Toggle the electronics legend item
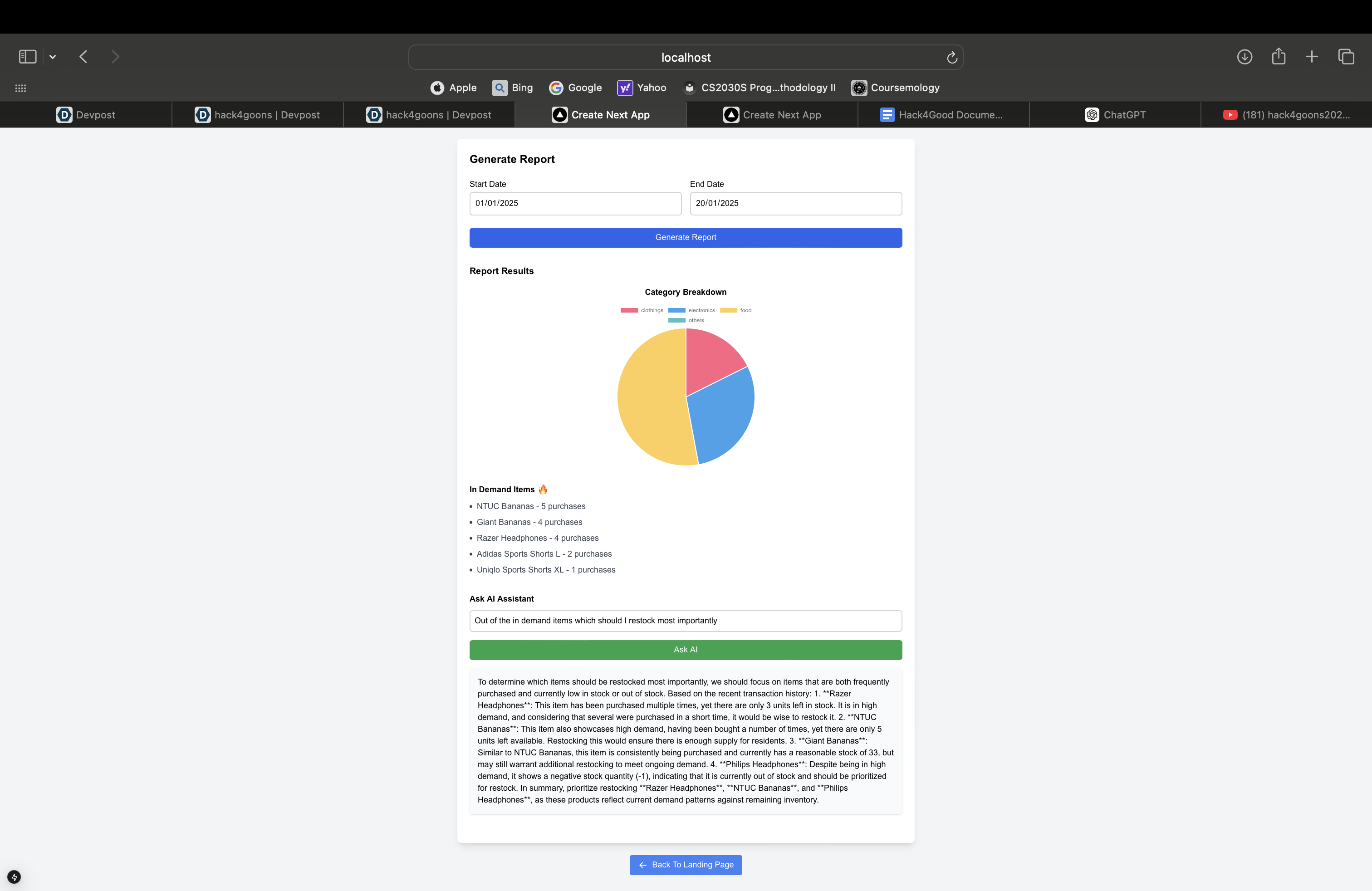Image resolution: width=1372 pixels, height=891 pixels. (x=691, y=310)
